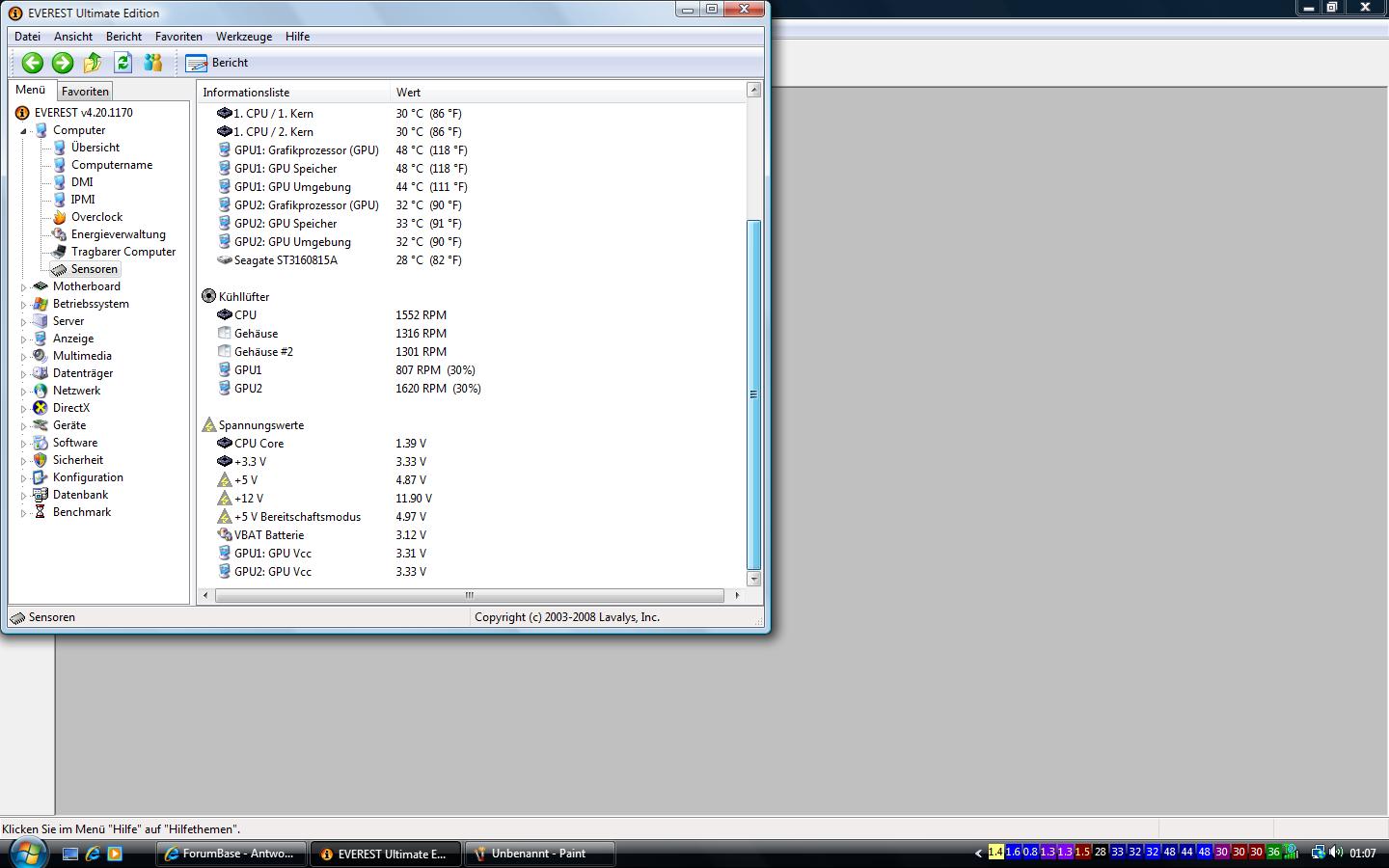Screen dimensions: 1389x868
Task: Open the Overclock flame icon entry
Action: [x=60, y=217]
